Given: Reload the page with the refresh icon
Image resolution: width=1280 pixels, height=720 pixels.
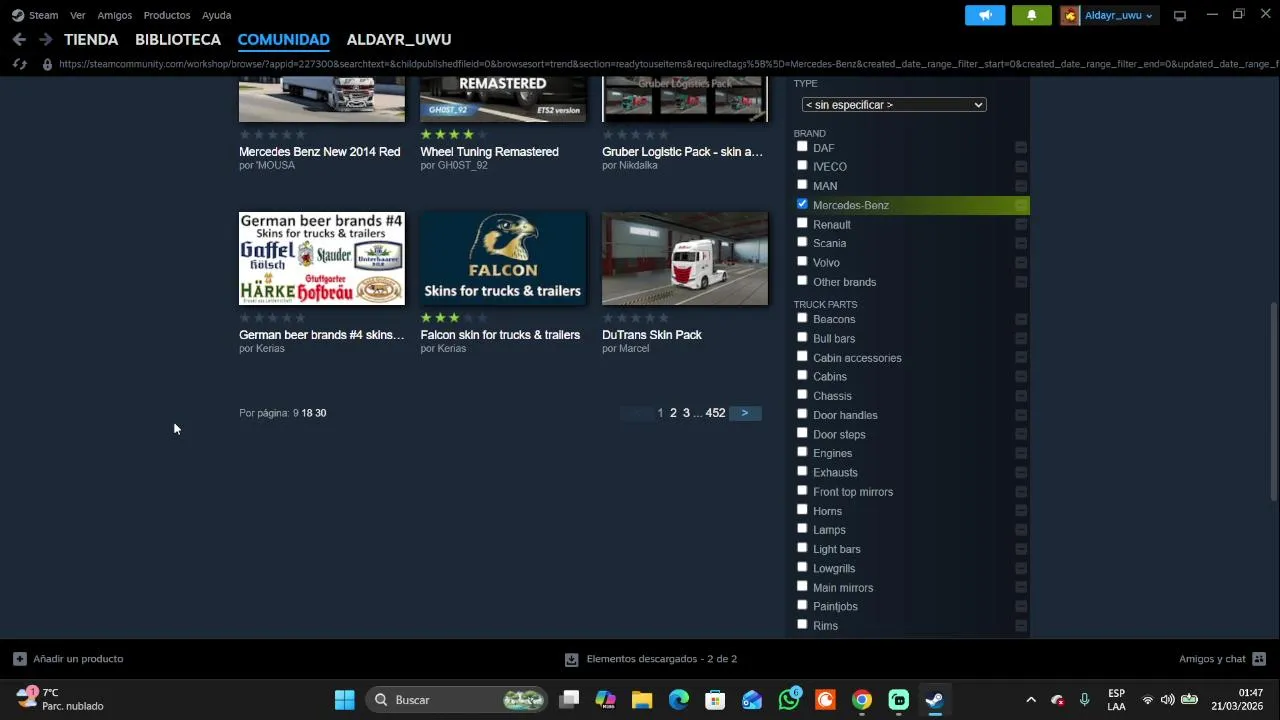Looking at the screenshot, I should pyautogui.click(x=19, y=64).
